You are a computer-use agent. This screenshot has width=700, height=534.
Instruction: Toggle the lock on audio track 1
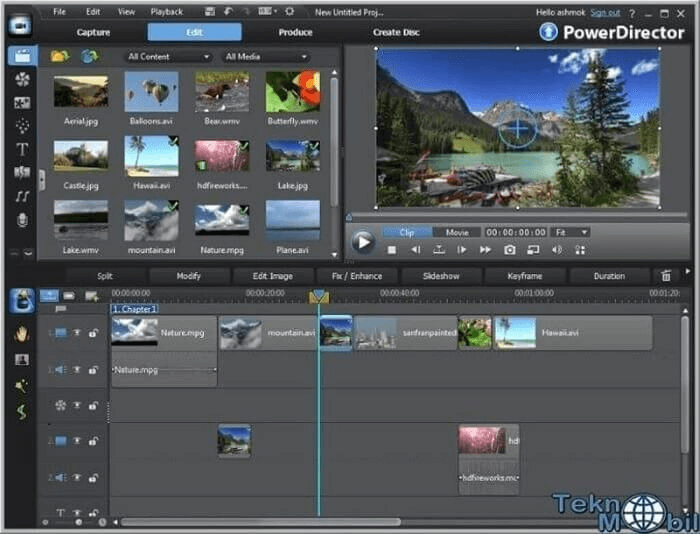click(x=93, y=370)
